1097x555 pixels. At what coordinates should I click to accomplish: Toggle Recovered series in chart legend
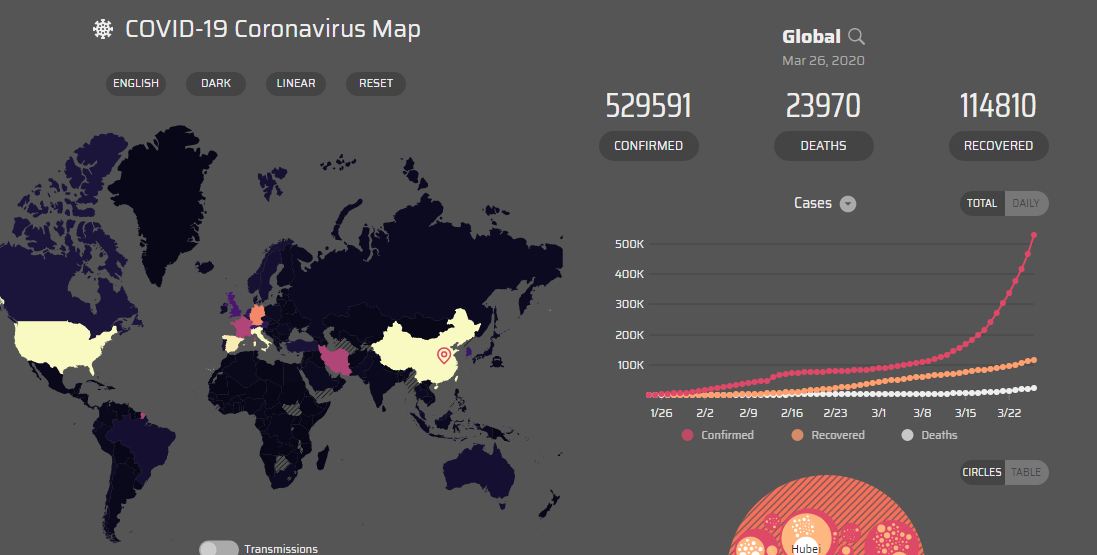click(x=828, y=435)
